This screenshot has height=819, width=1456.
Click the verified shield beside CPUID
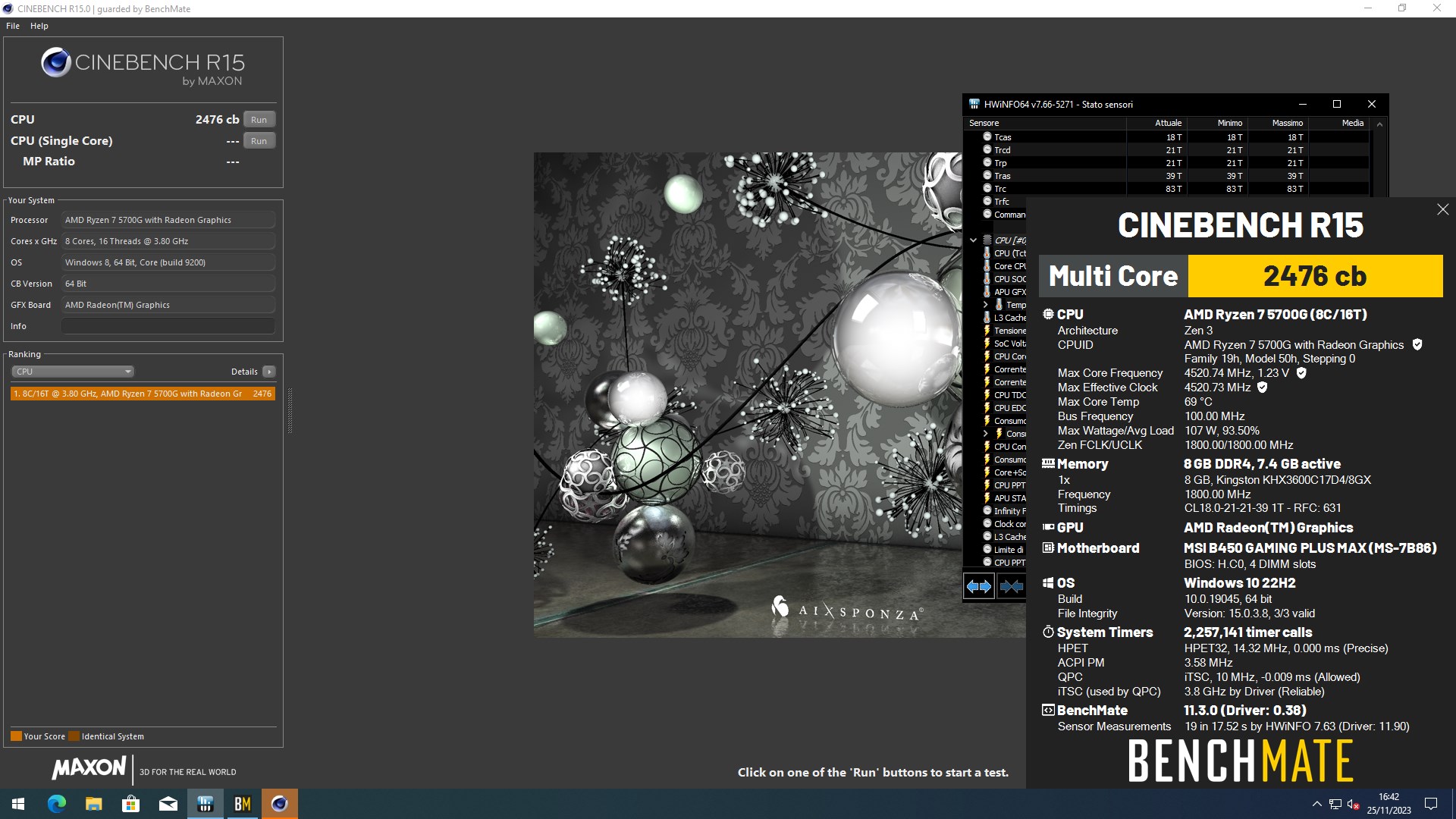point(1417,345)
